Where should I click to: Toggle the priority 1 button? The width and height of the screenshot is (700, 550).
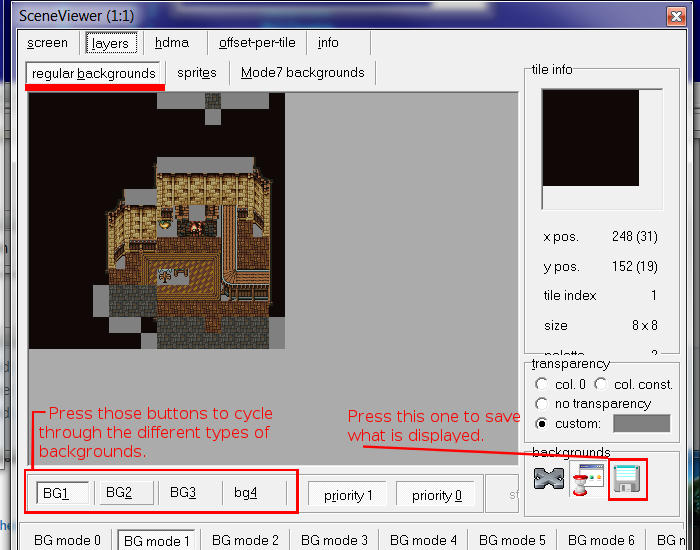pyautogui.click(x=348, y=496)
